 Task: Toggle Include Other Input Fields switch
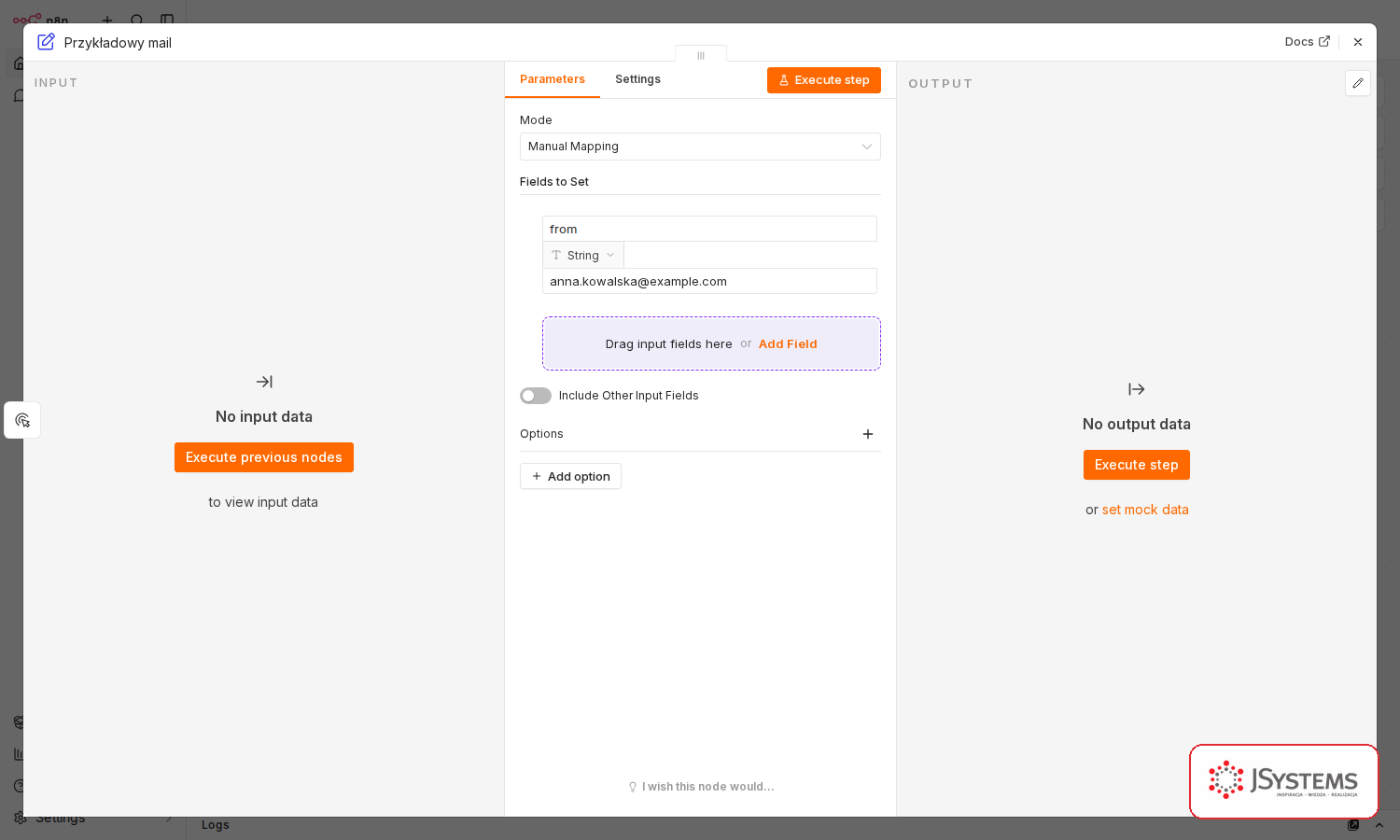point(536,396)
